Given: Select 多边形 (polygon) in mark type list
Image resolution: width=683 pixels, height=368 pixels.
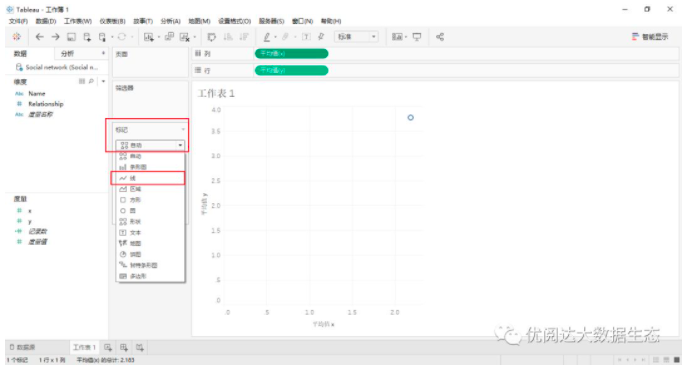Looking at the screenshot, I should tap(150, 276).
